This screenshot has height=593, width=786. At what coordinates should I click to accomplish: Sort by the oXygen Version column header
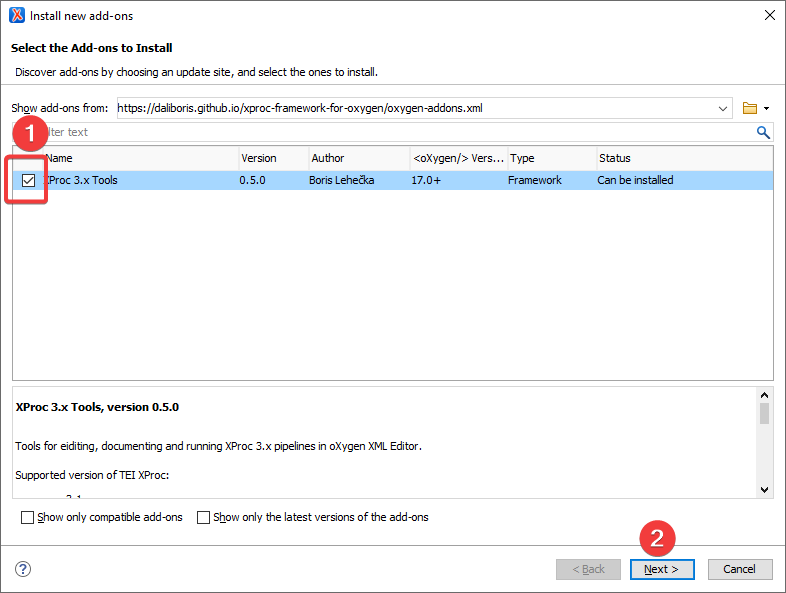[x=459, y=158]
